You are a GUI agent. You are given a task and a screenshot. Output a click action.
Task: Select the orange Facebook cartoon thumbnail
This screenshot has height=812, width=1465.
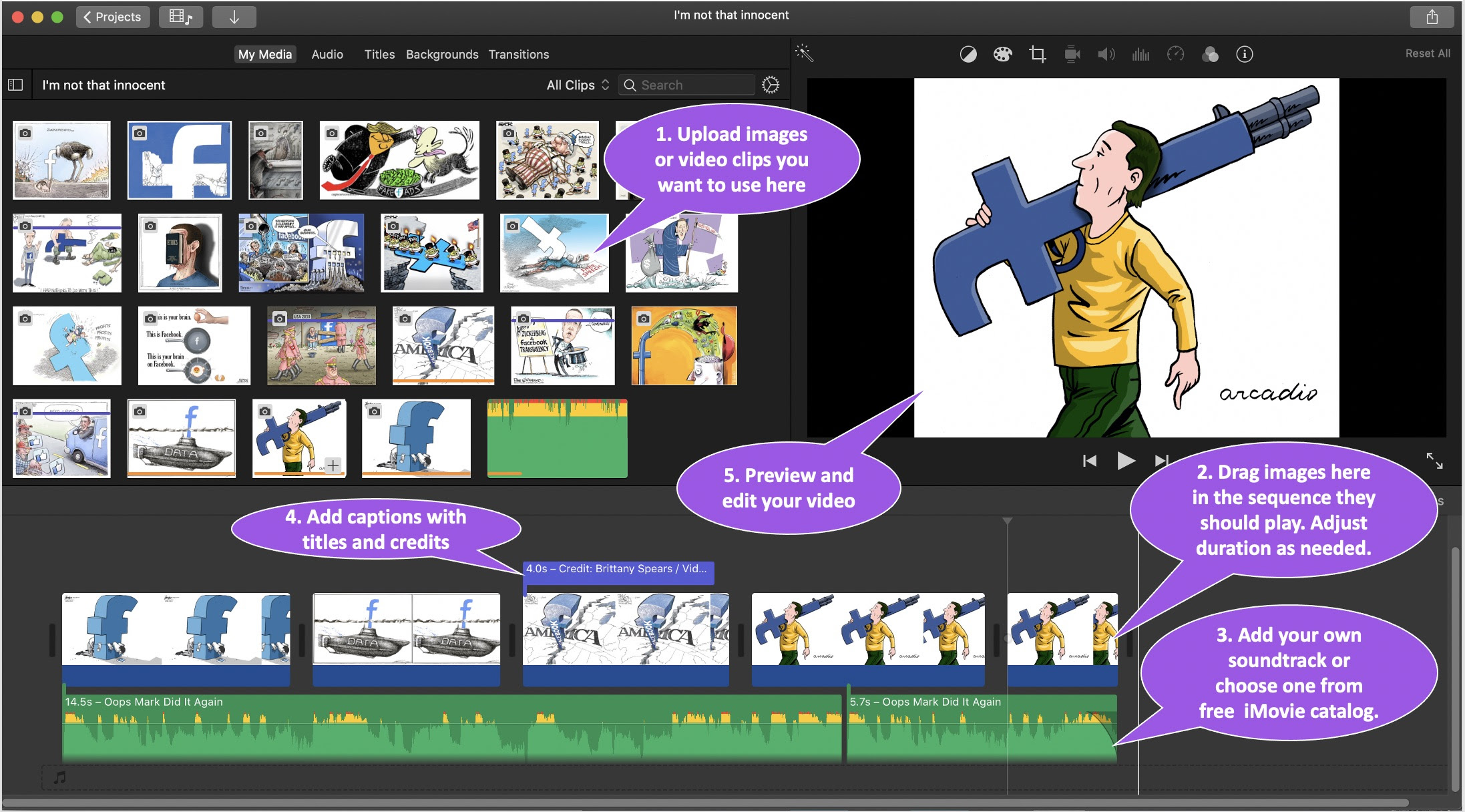[x=684, y=346]
